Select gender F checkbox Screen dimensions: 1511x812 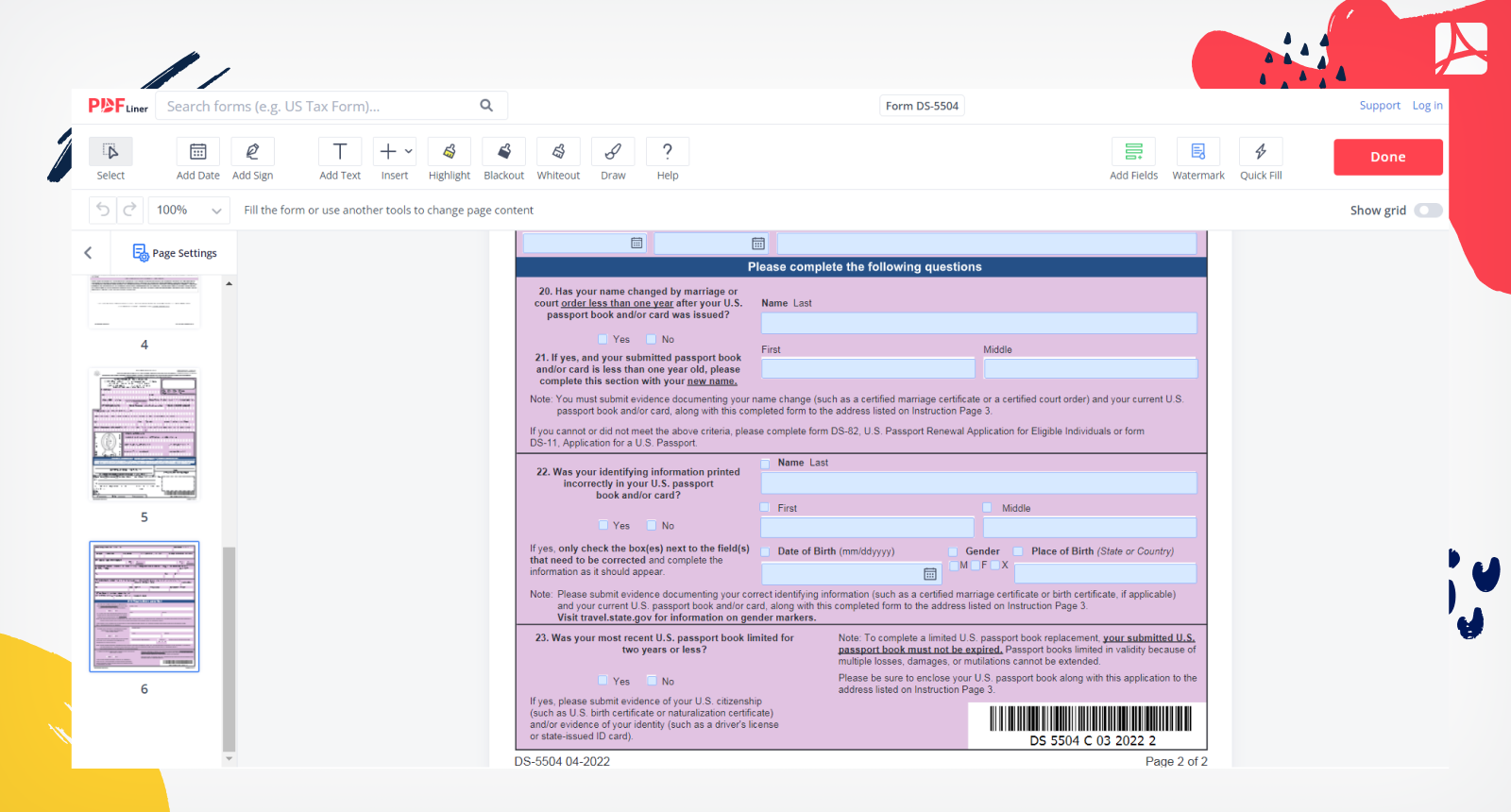tap(976, 566)
